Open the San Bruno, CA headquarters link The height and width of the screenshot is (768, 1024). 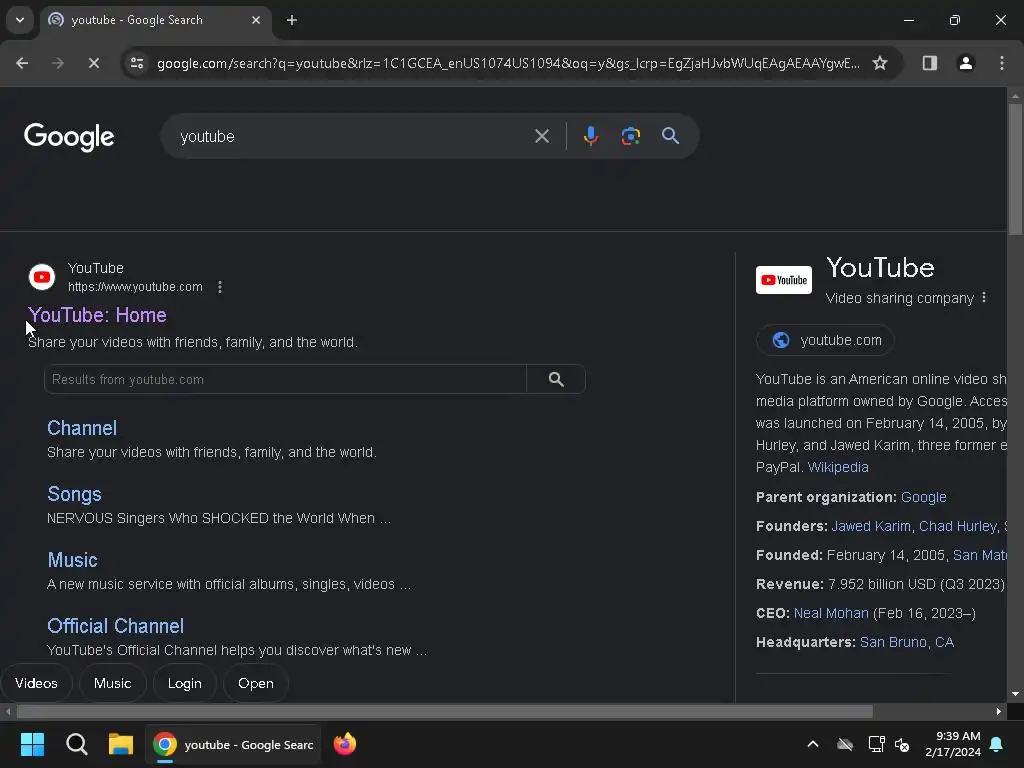907,643
